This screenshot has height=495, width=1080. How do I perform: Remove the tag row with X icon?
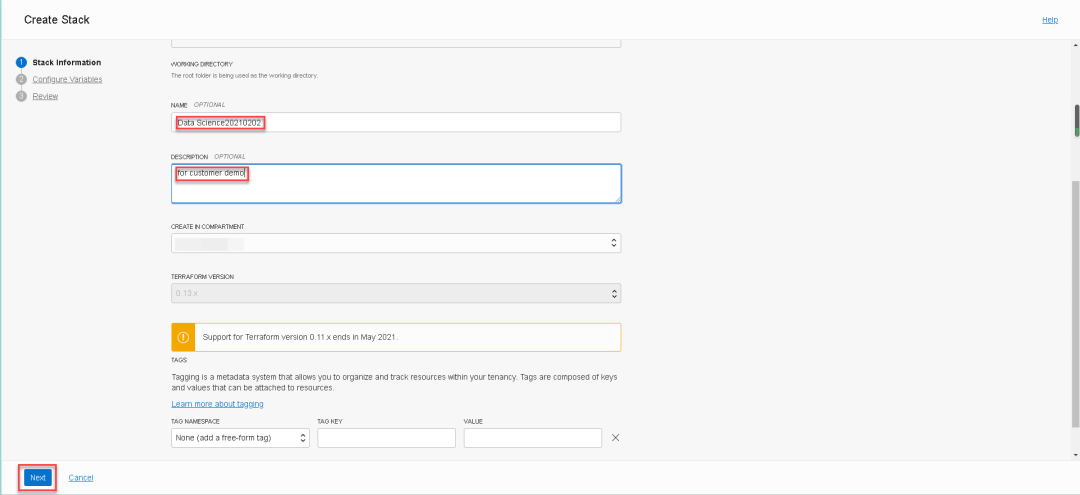(x=615, y=438)
